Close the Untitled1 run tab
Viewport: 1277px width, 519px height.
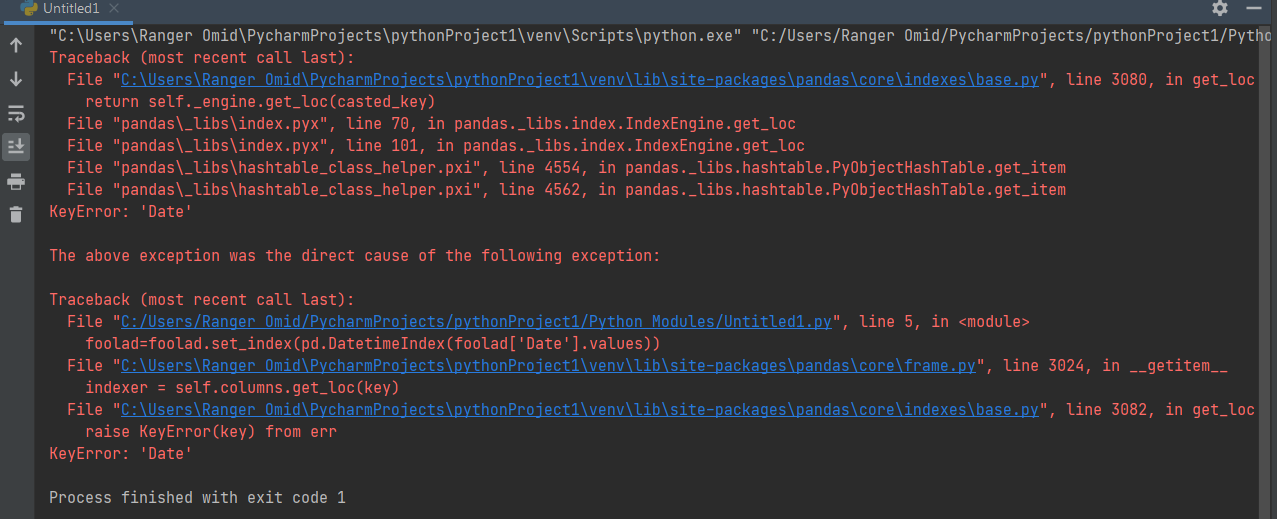coord(114,9)
